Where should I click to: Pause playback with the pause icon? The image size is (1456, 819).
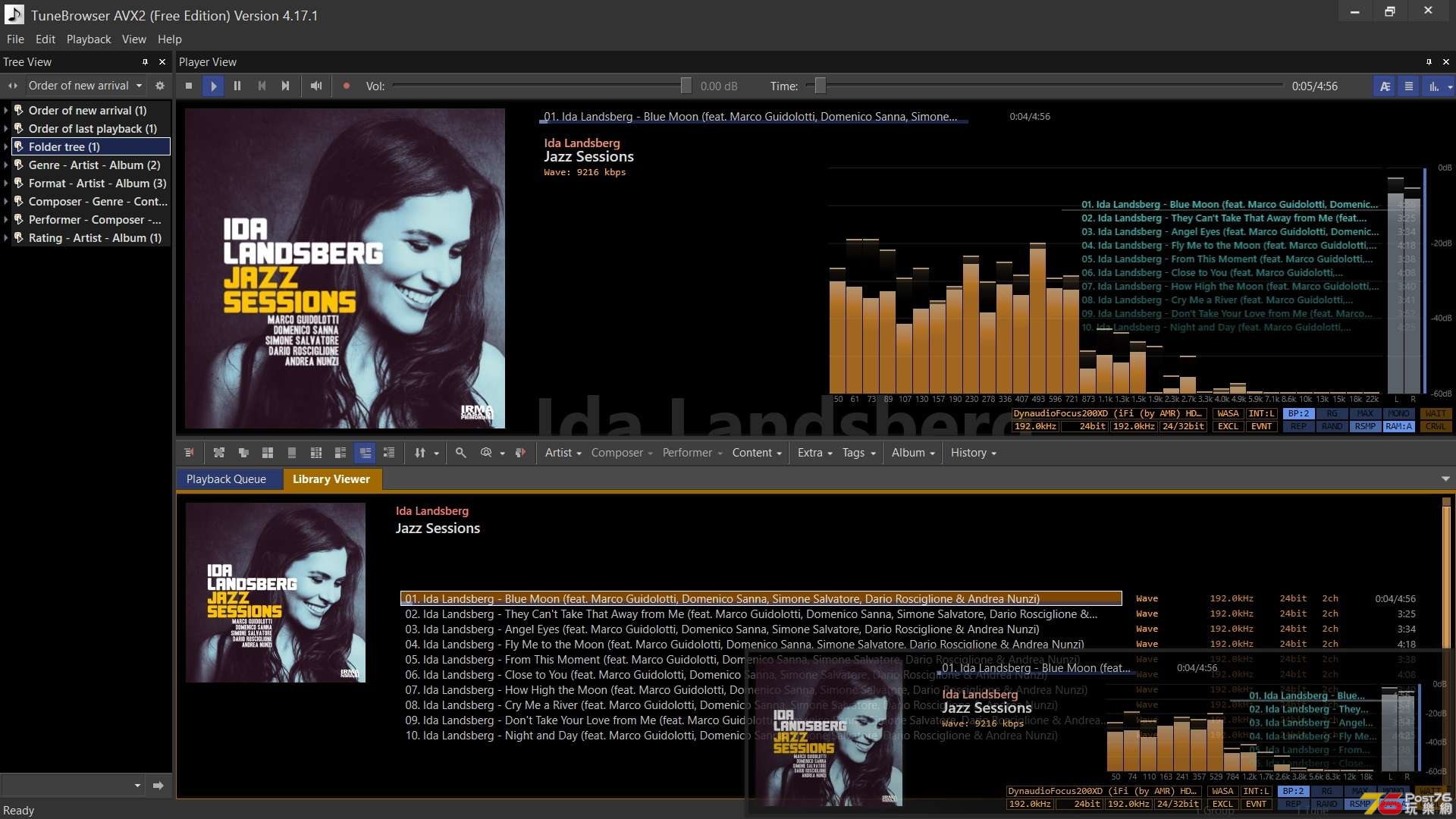[x=237, y=86]
